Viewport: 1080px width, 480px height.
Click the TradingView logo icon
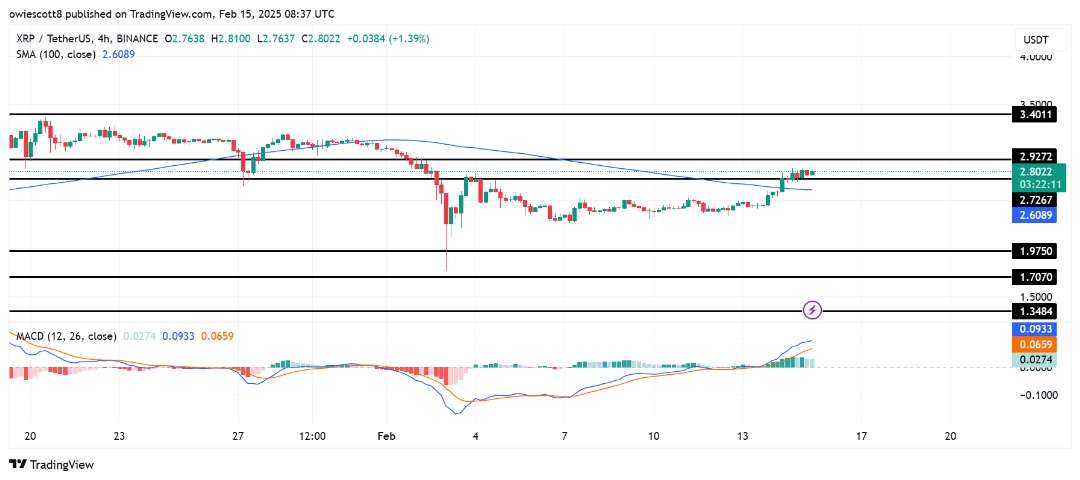(x=17, y=464)
